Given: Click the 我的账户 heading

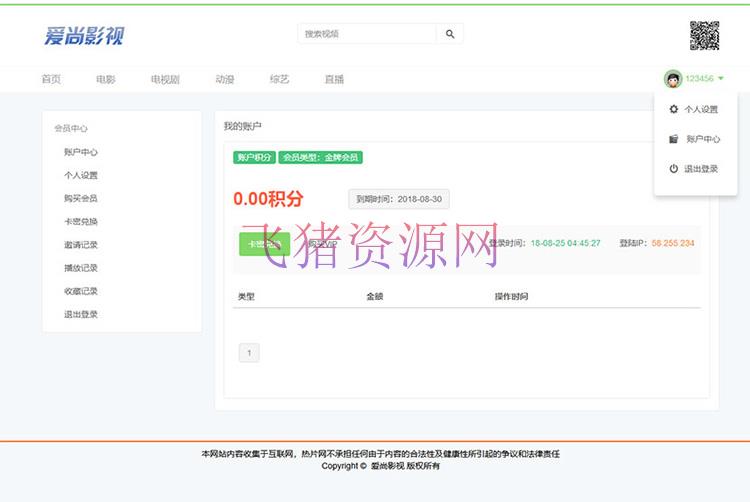Looking at the screenshot, I should coord(243,126).
